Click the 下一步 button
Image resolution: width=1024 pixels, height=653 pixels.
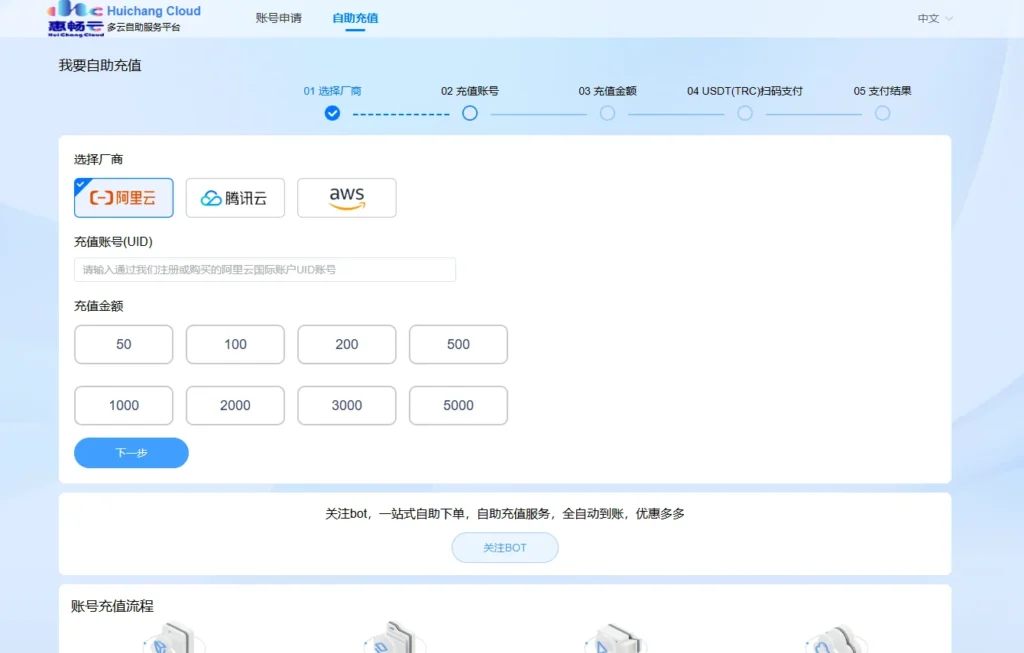[131, 453]
